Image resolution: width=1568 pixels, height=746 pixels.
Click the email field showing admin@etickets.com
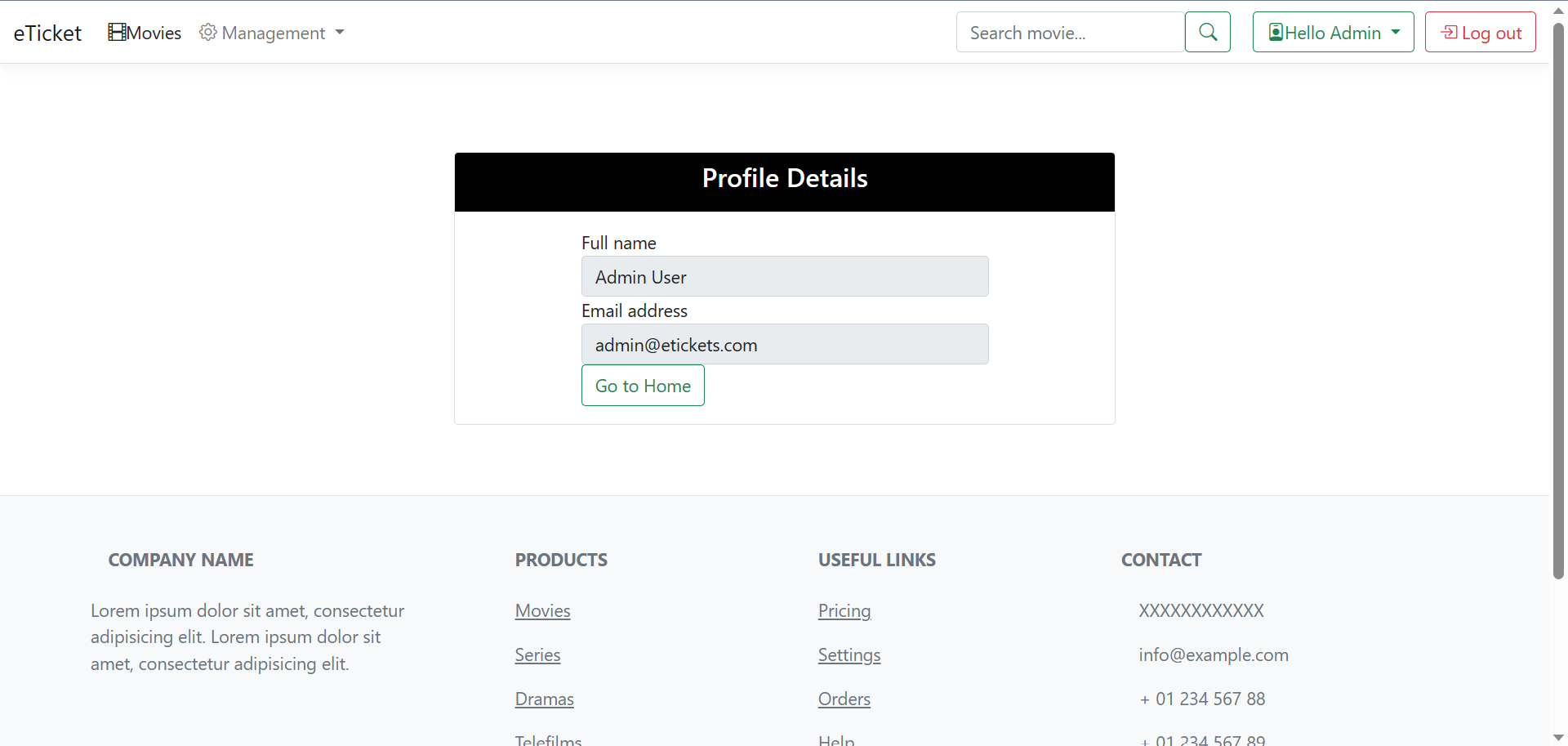(x=784, y=344)
